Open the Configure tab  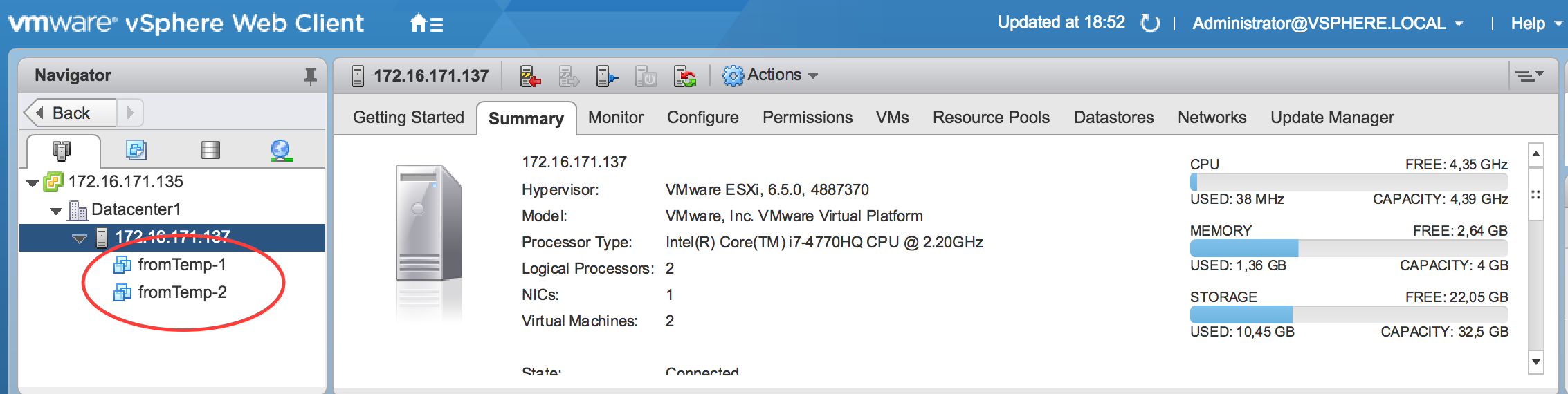703,118
